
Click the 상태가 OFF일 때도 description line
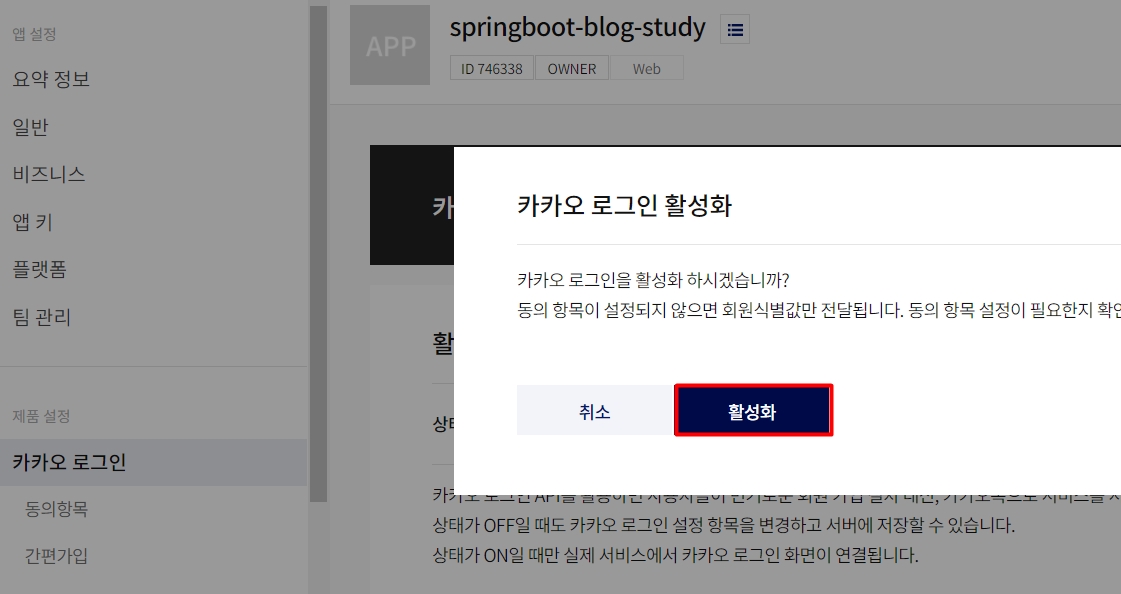pos(724,525)
